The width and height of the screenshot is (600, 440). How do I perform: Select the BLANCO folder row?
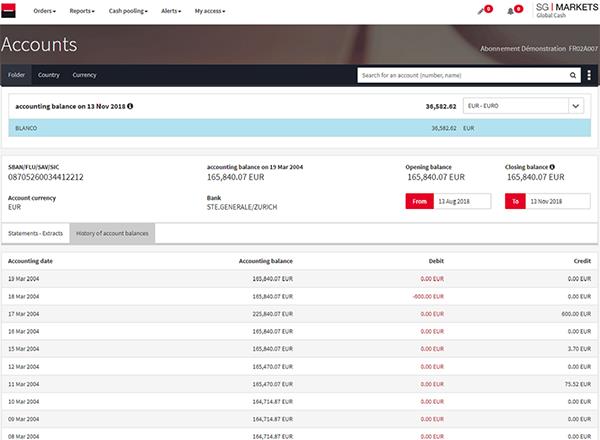[299, 128]
